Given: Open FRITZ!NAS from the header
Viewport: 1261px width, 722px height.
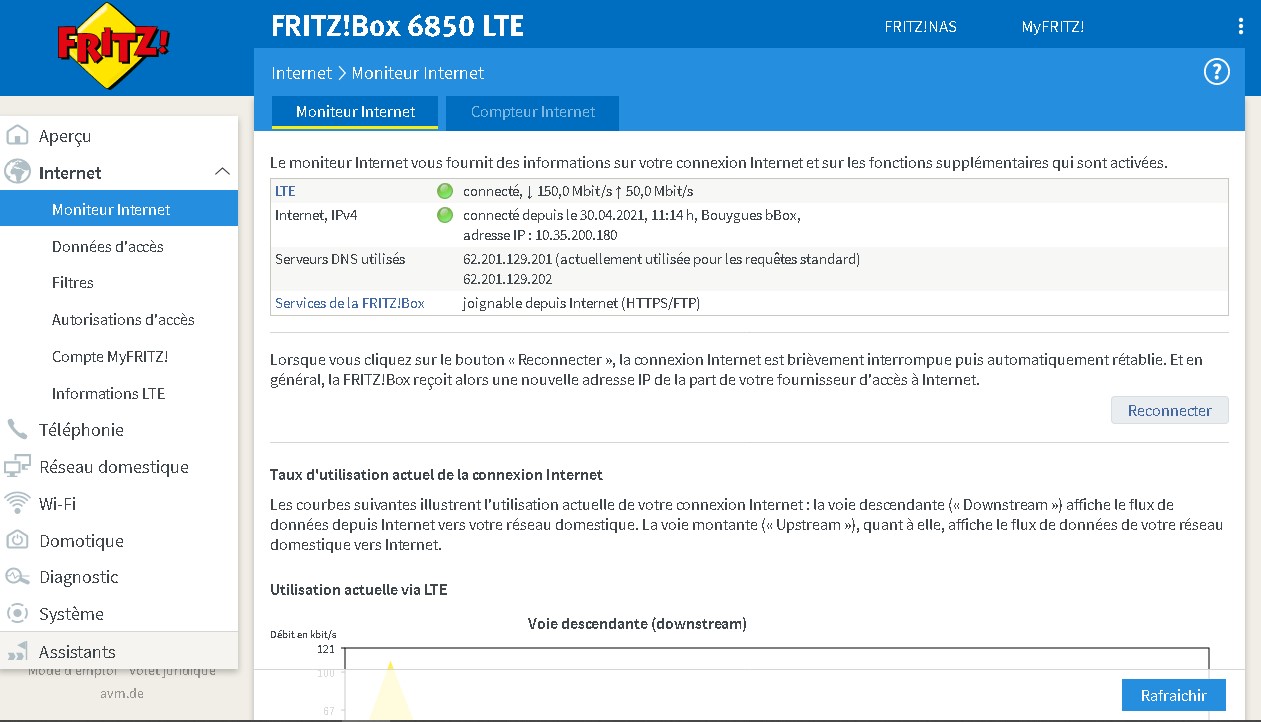Looking at the screenshot, I should 920,27.
